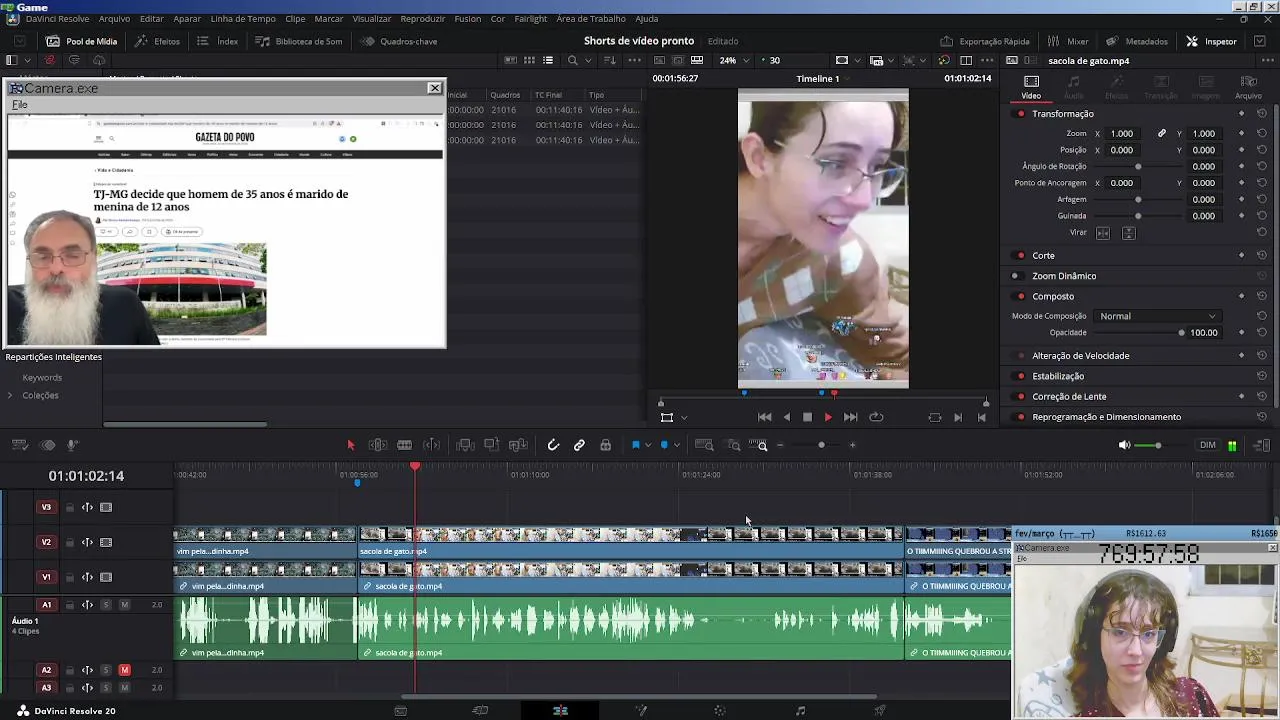Click the Ângulo de Rotação slider handle
The image size is (1280, 720).
(x=1138, y=166)
